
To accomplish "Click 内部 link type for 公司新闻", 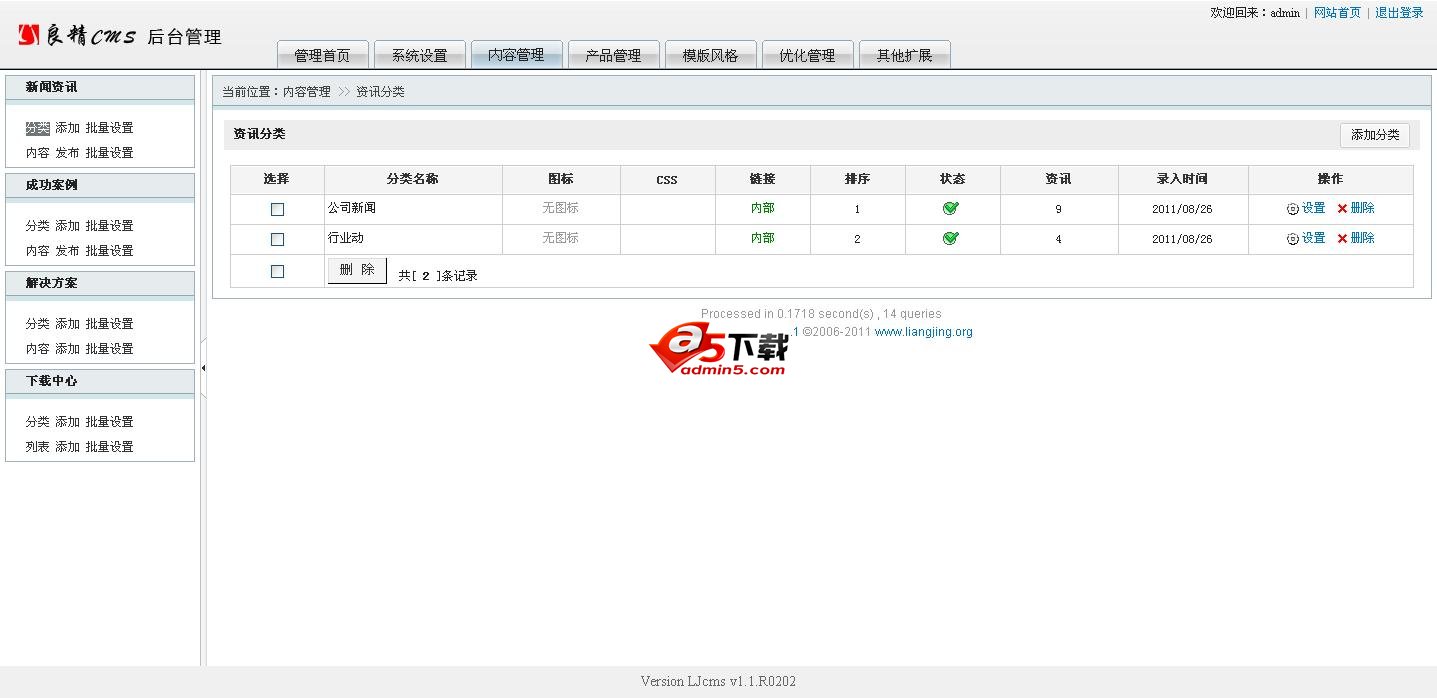I will [763, 208].
